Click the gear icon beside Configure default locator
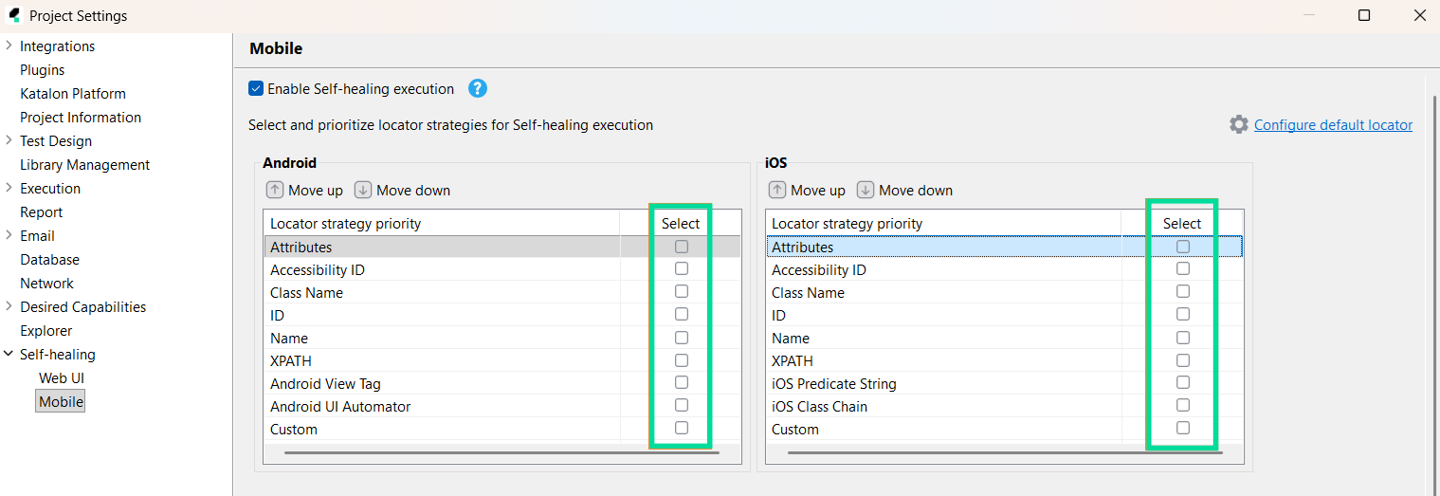 [1239, 125]
